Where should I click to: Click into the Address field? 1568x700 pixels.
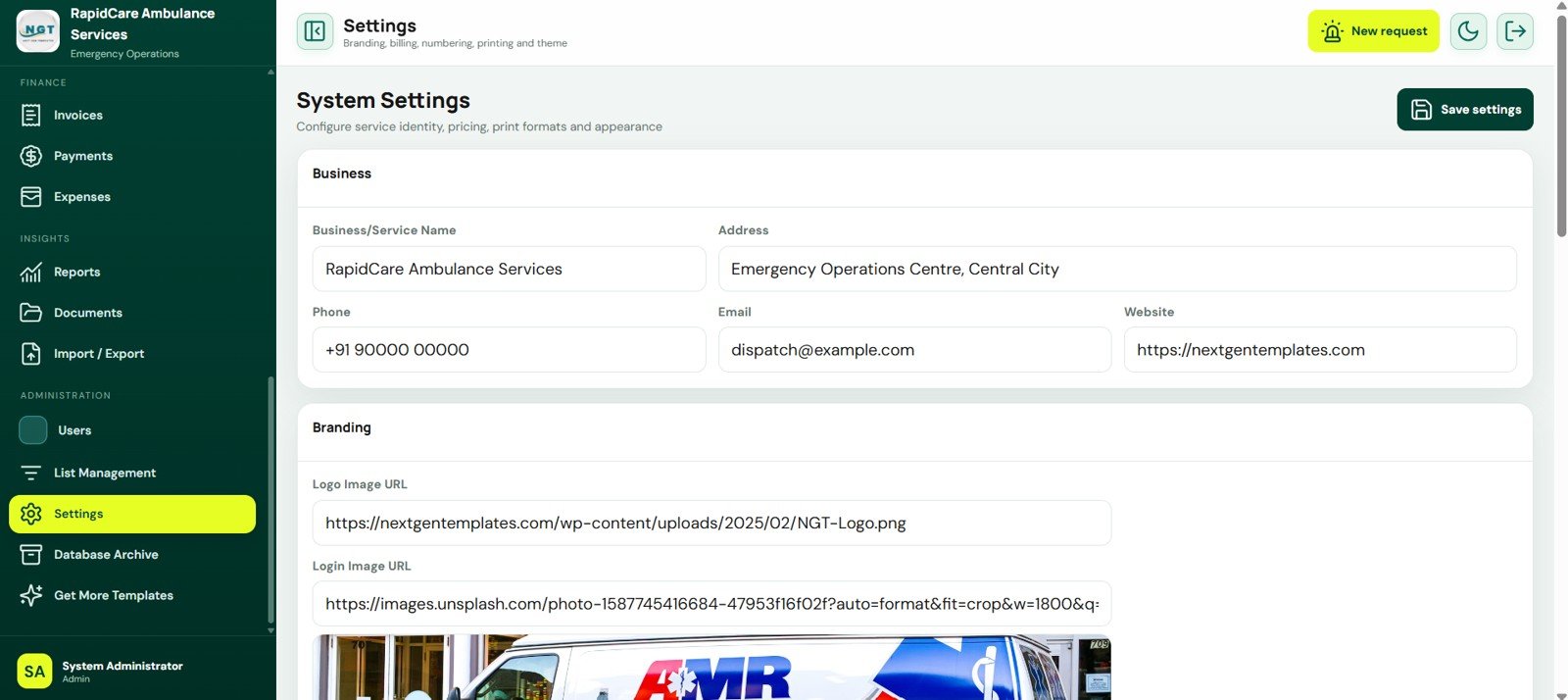(1117, 269)
